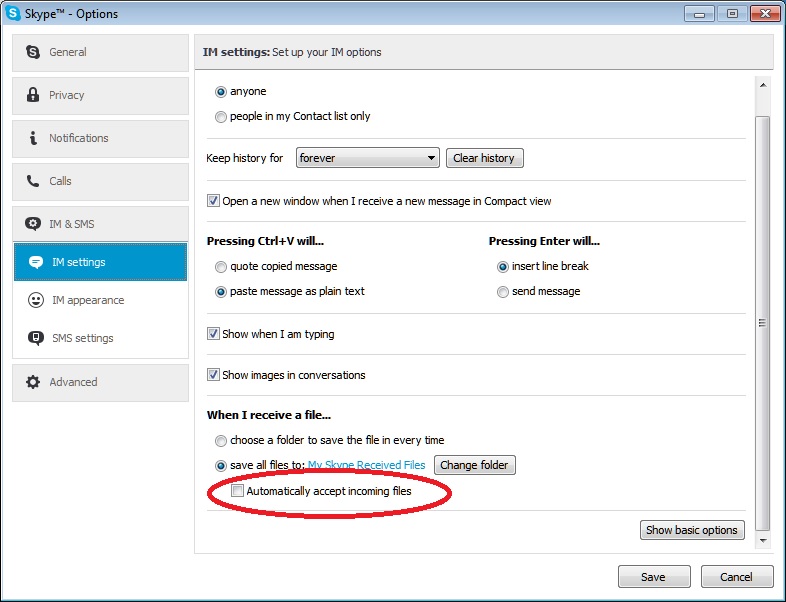
Task: Choose 'quote copied message' option
Action: pos(221,267)
